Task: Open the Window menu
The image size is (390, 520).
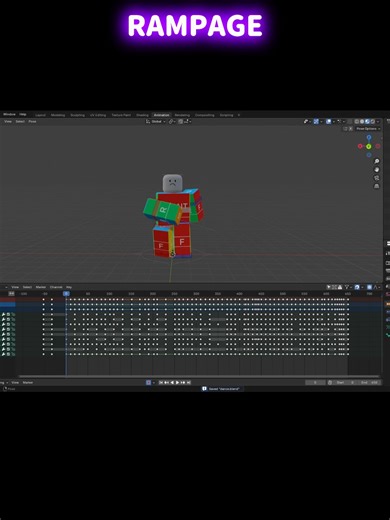Action: 9,114
